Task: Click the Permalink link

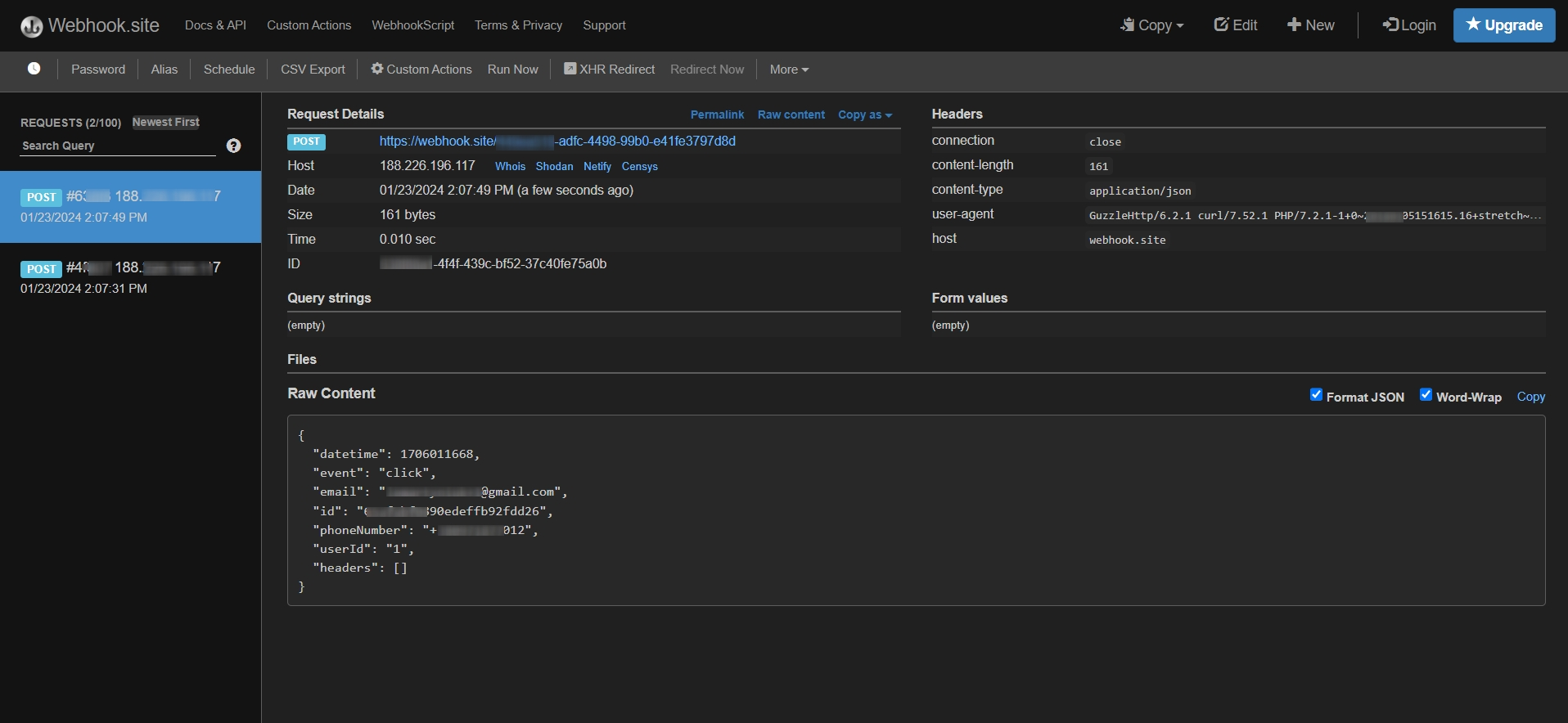Action: coord(717,115)
